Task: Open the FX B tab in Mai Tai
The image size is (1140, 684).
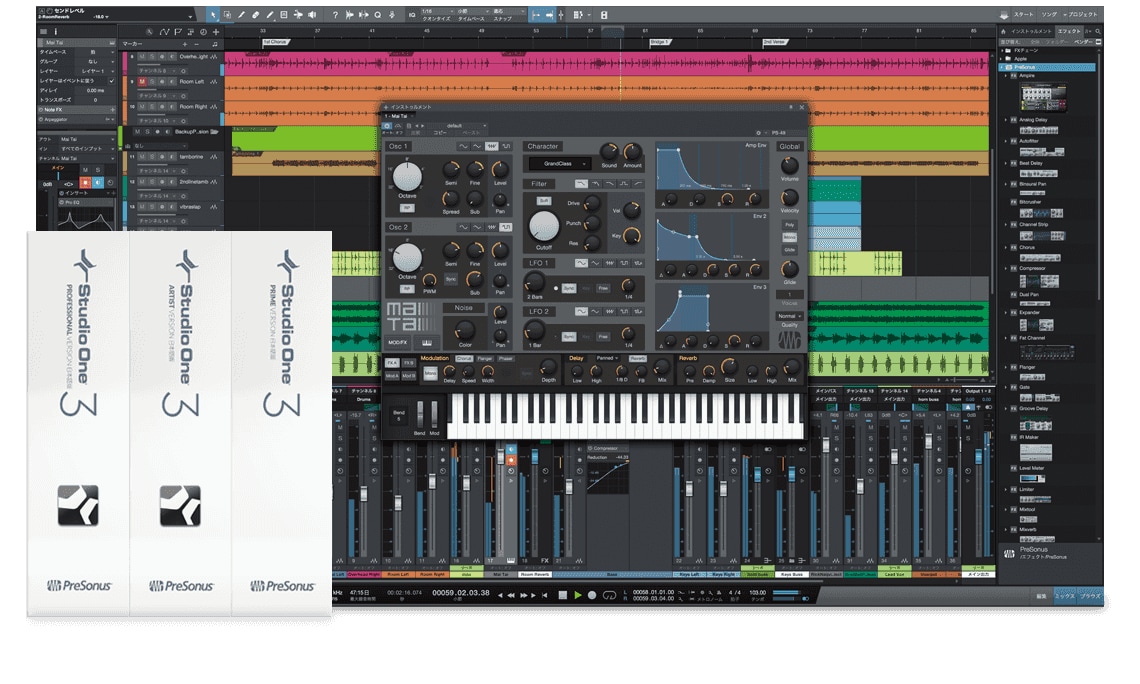Action: (409, 363)
